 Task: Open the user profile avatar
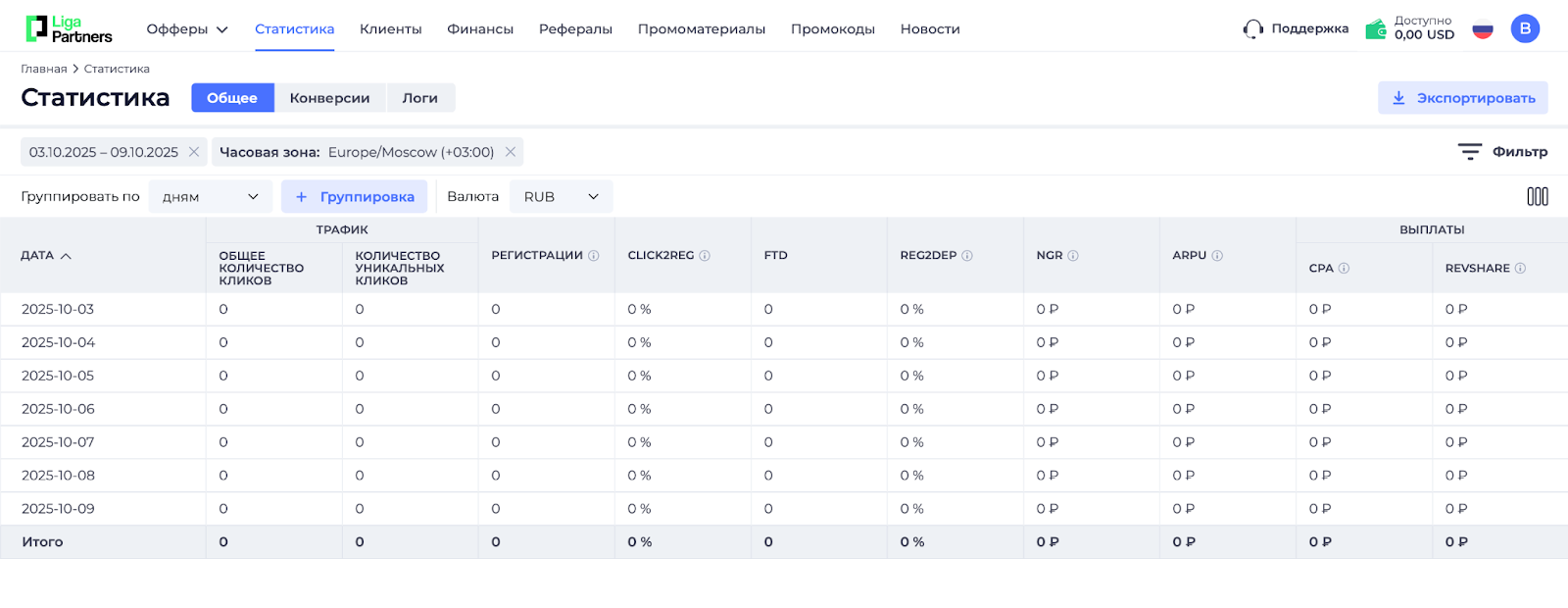[x=1524, y=29]
